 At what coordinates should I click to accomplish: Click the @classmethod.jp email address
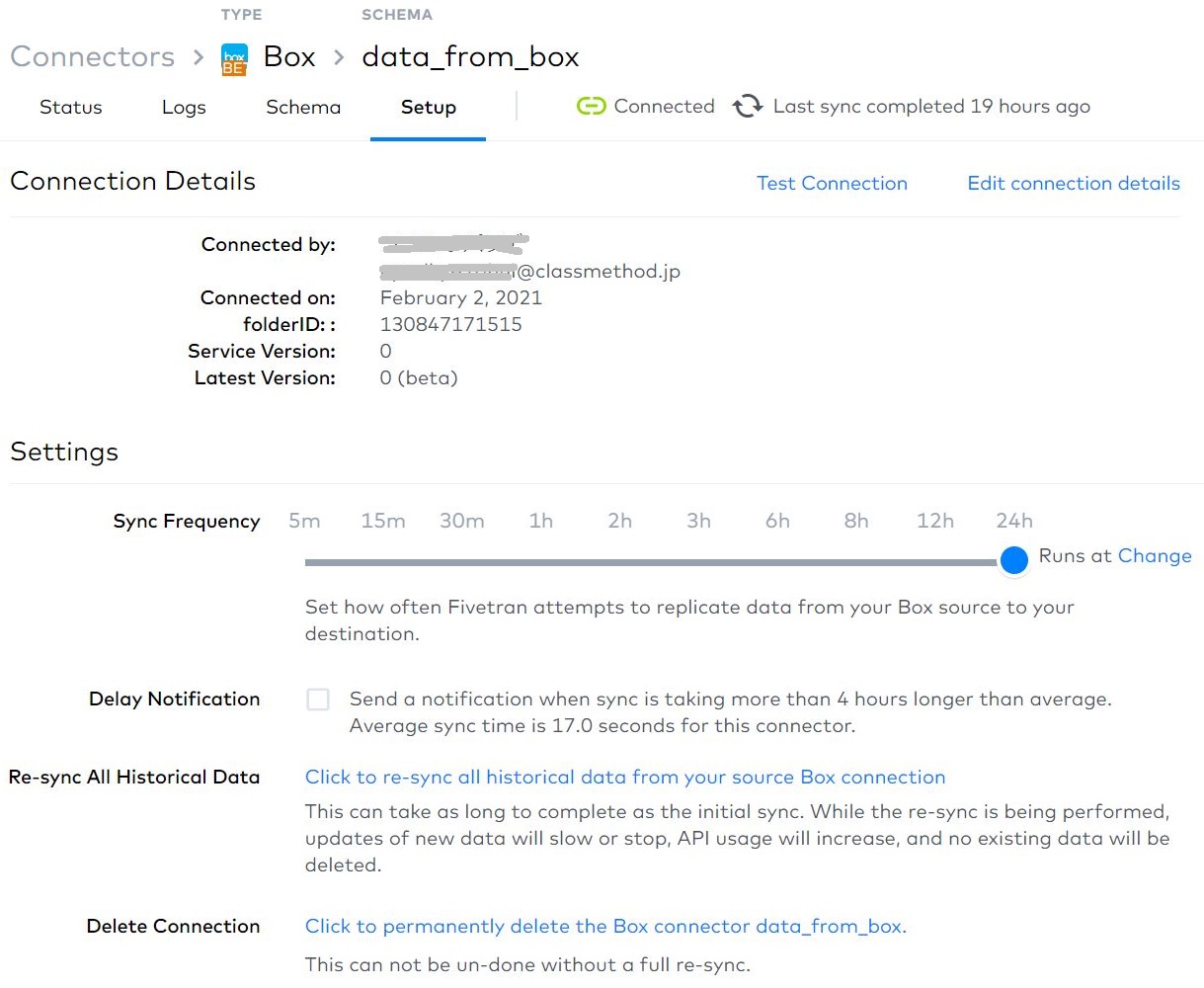pos(530,272)
